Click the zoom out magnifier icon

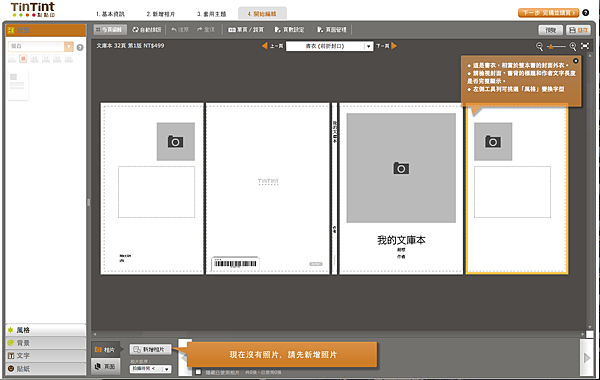pos(540,46)
